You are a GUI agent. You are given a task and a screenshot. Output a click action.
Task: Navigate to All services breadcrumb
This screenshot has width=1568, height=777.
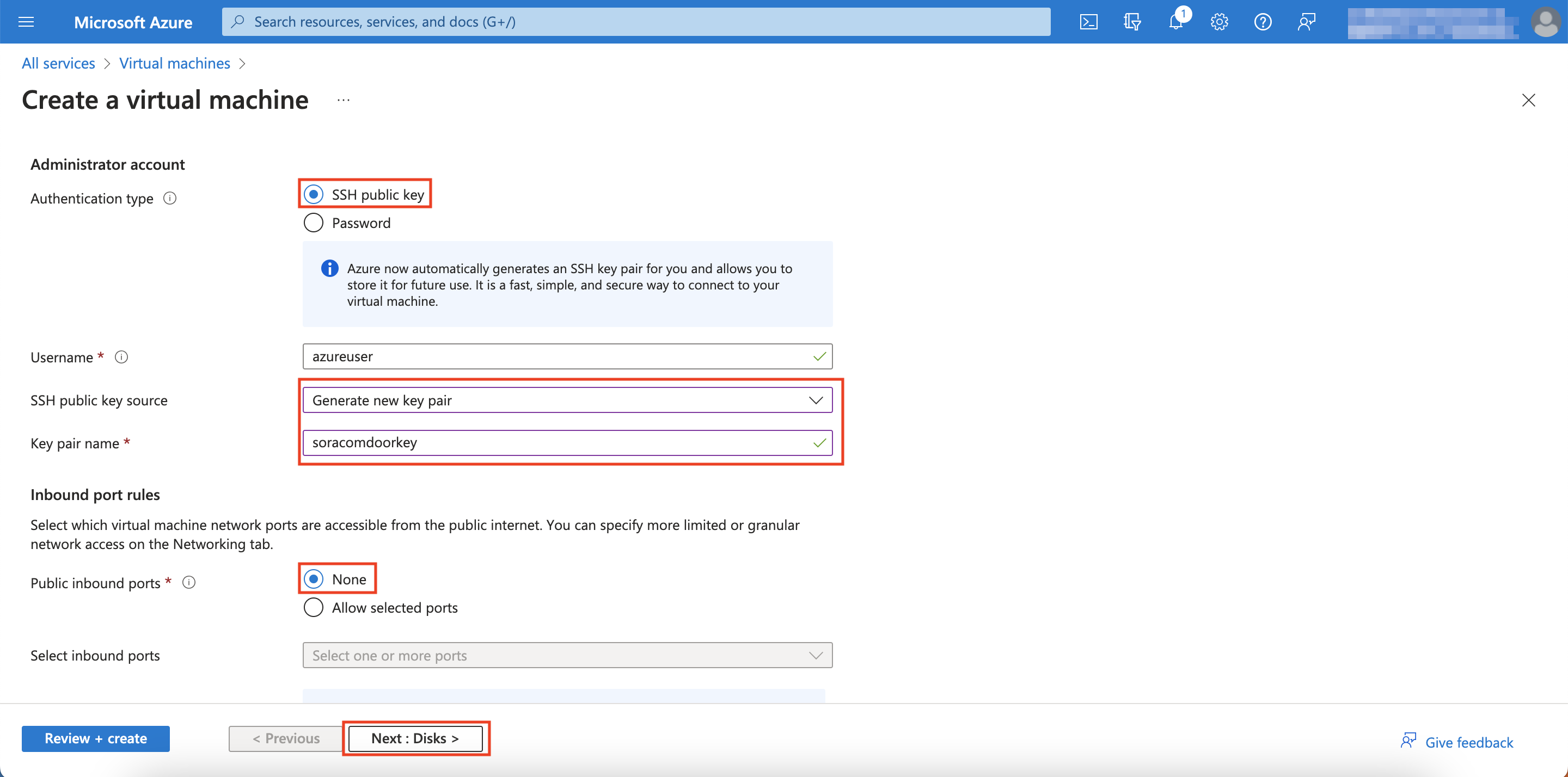point(58,63)
